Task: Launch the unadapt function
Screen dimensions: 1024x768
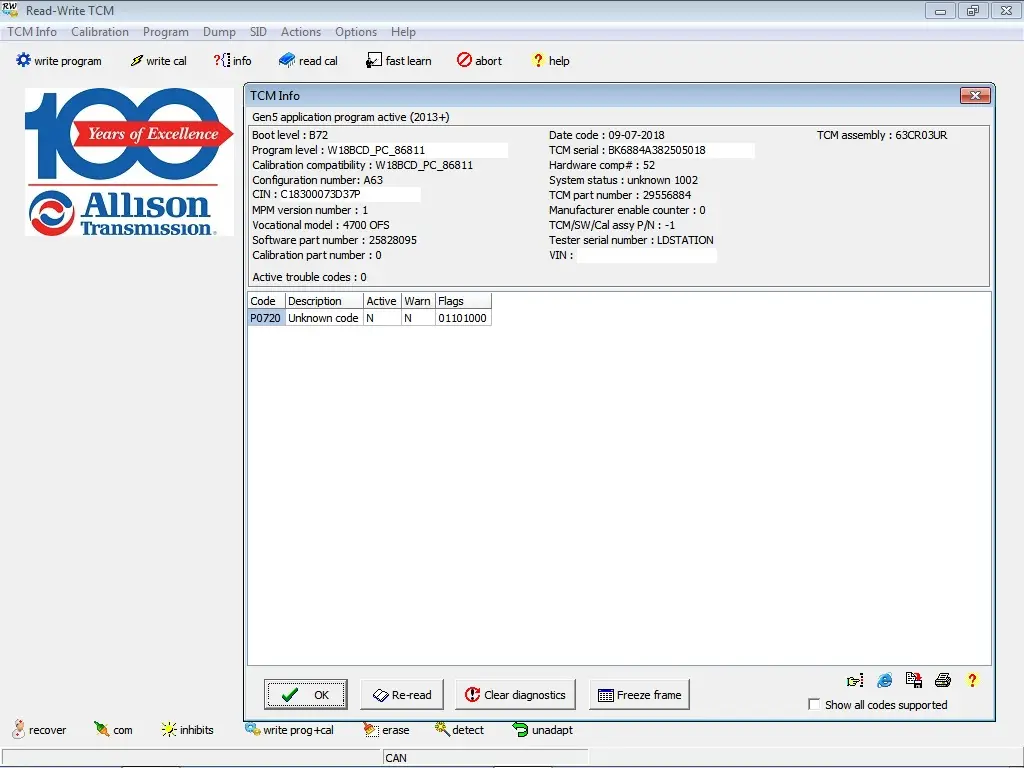Action: click(x=542, y=730)
